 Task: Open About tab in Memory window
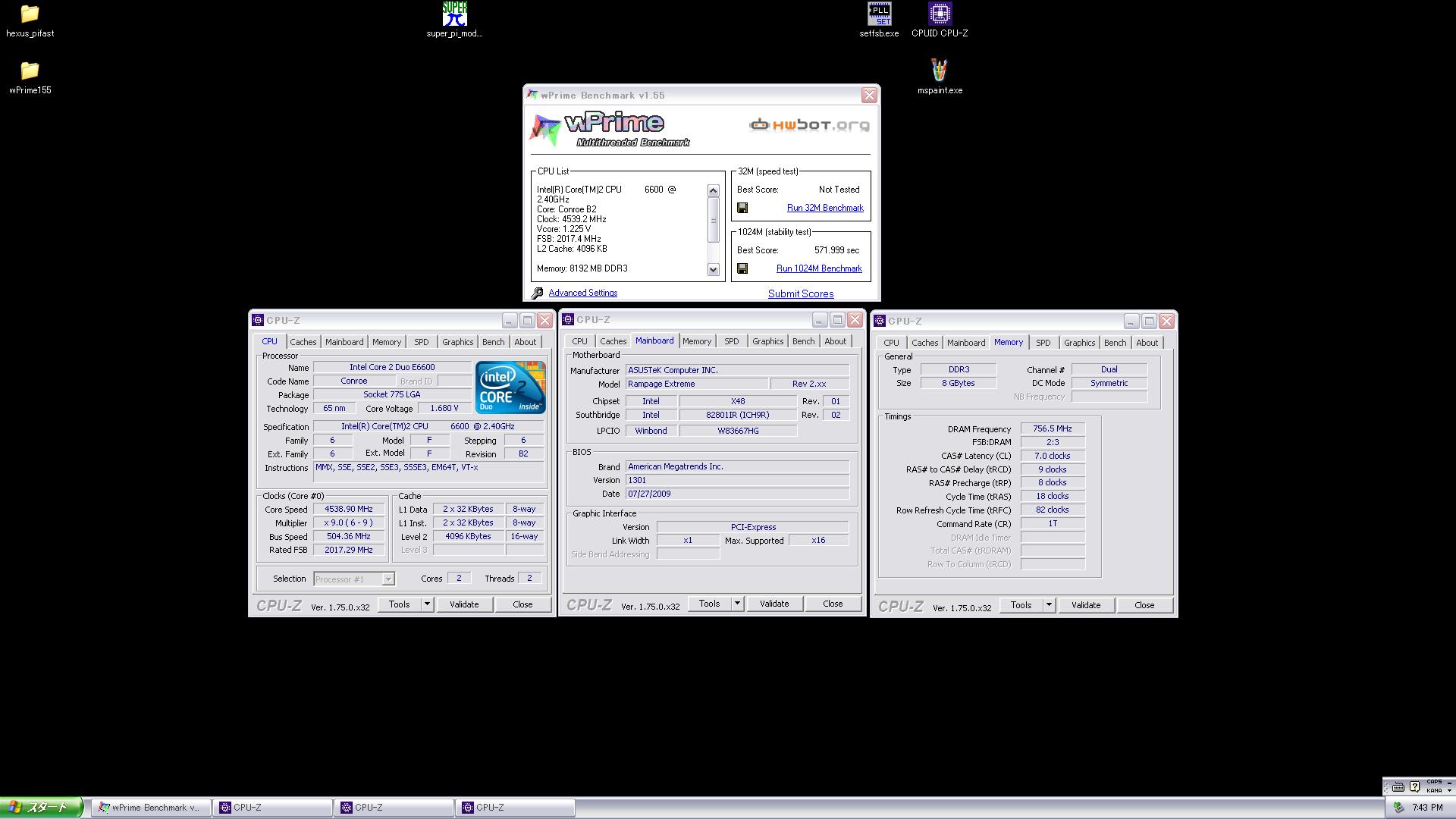point(1147,343)
